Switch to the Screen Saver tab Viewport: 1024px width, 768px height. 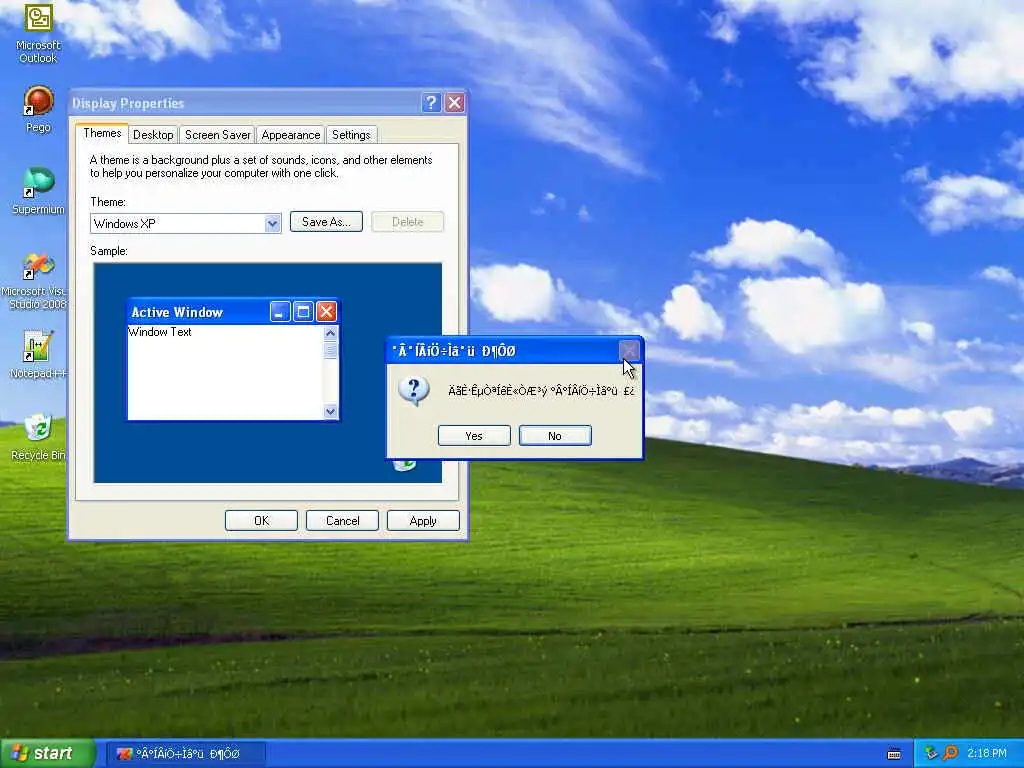[217, 135]
